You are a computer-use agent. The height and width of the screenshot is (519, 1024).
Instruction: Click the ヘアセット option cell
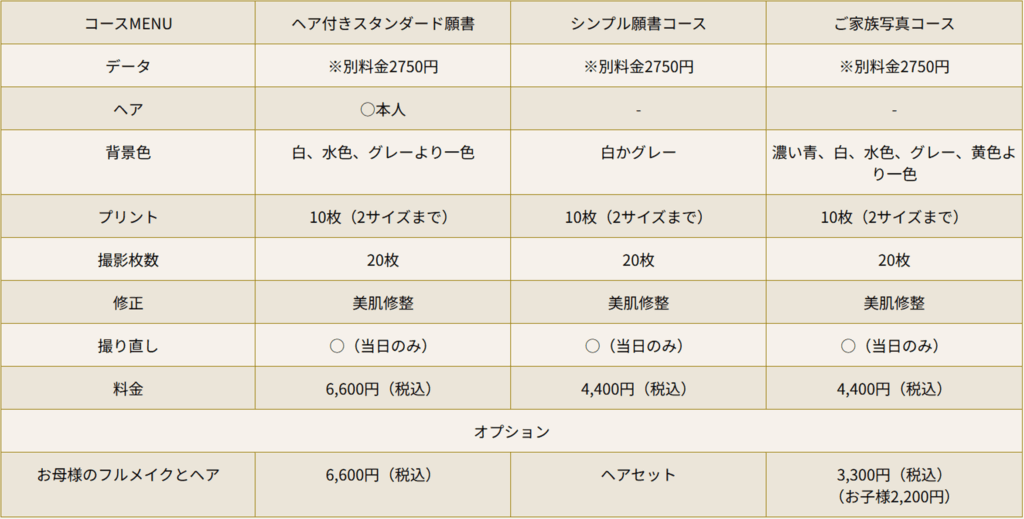pos(638,475)
